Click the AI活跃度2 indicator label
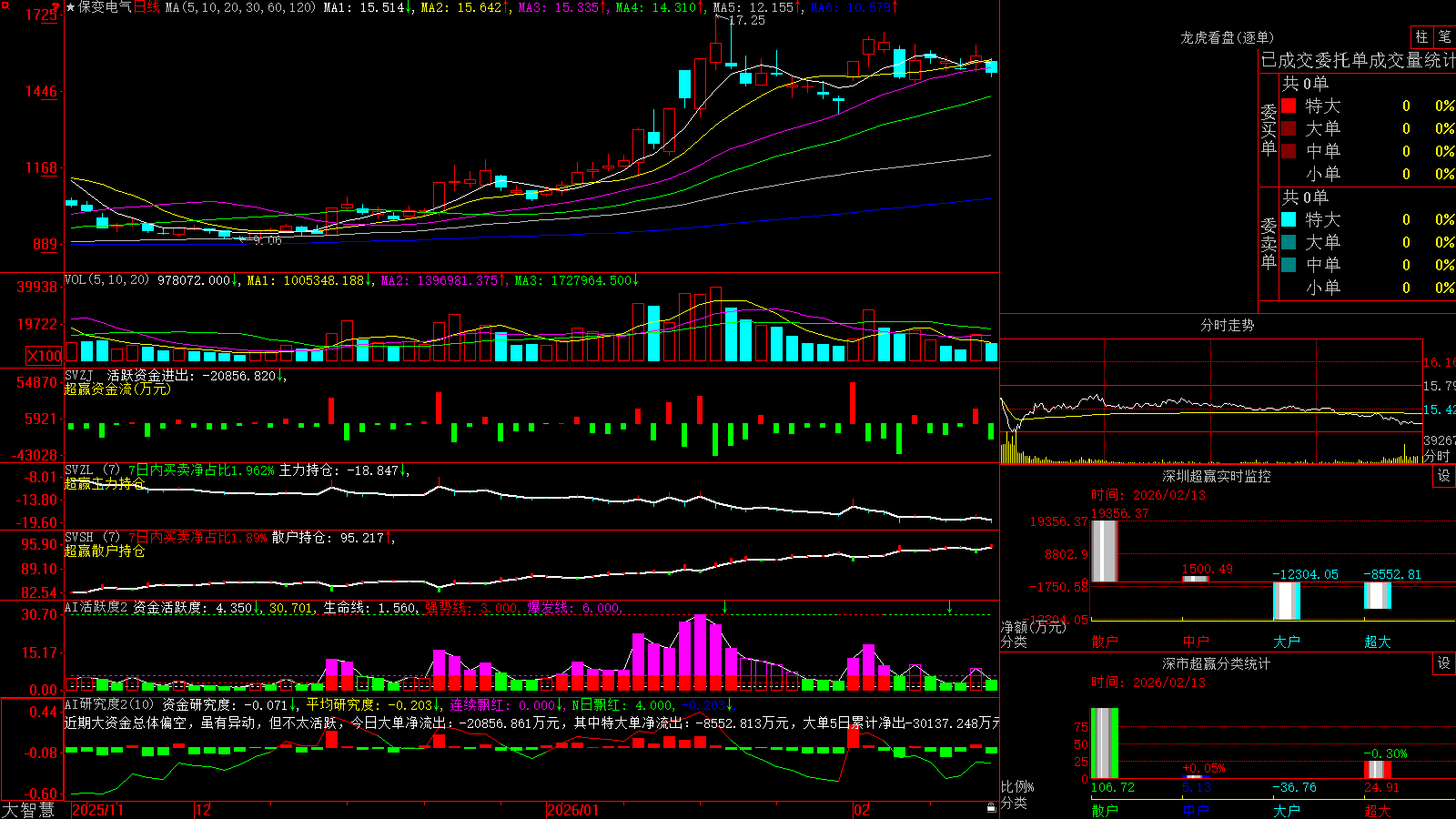 tap(97, 608)
